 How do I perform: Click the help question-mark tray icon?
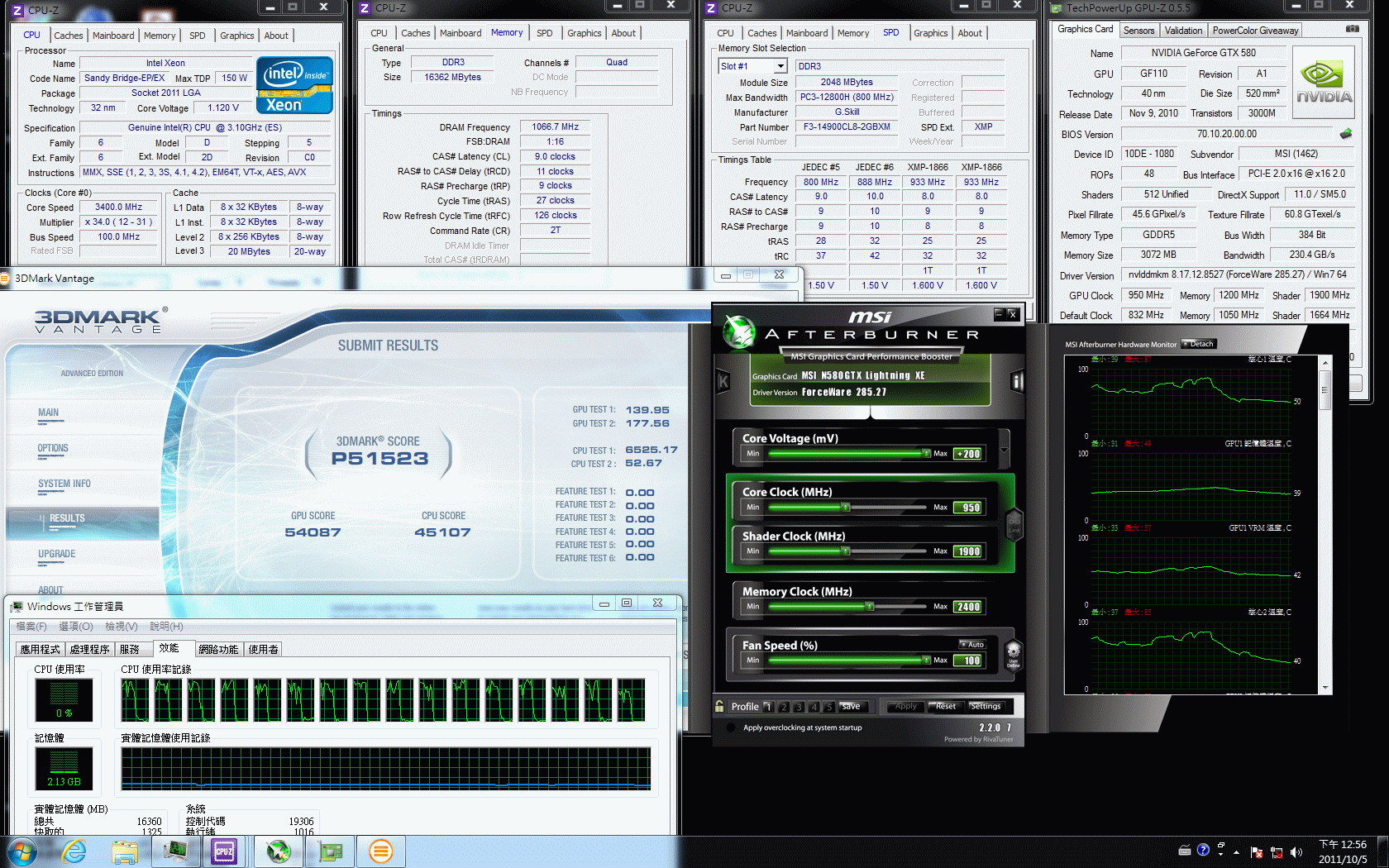pos(1203,850)
